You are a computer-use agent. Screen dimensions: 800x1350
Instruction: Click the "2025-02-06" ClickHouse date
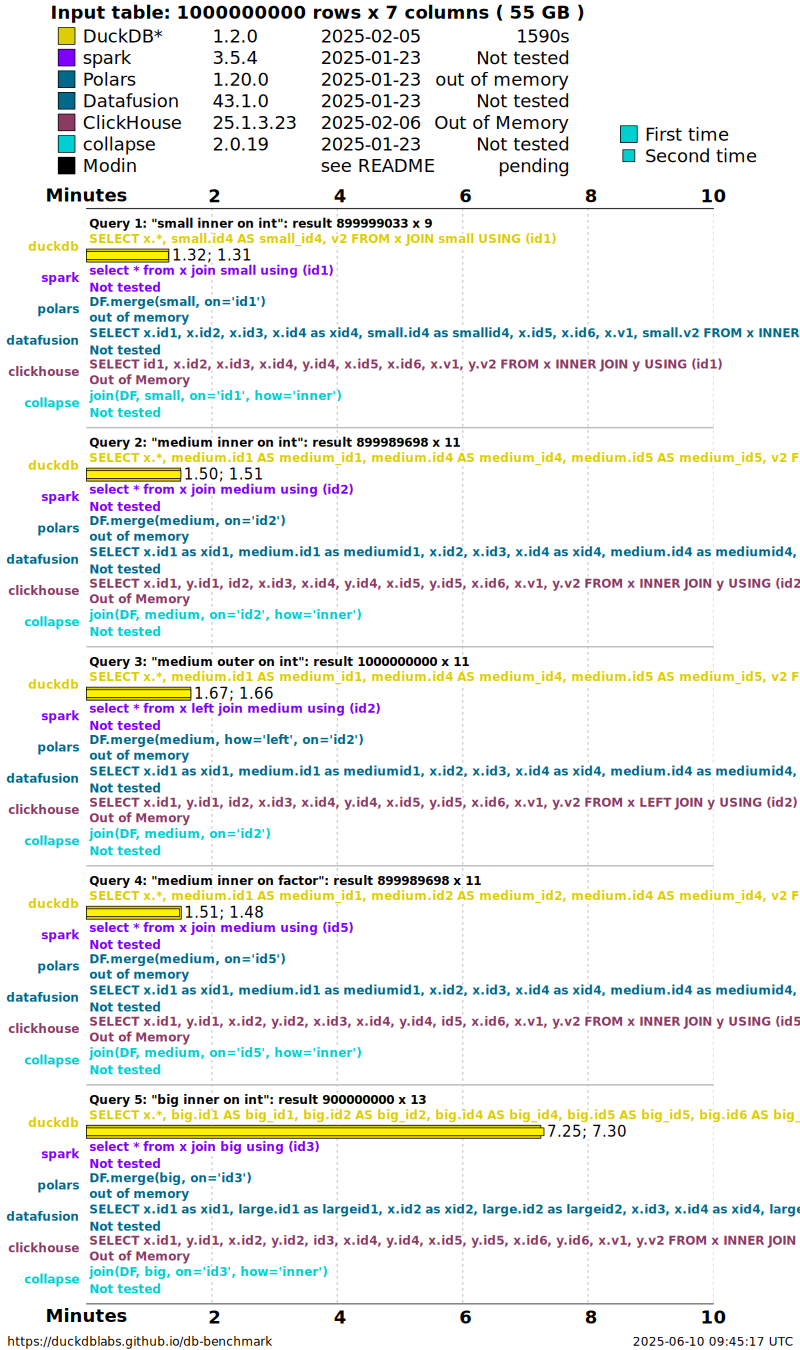tap(370, 123)
